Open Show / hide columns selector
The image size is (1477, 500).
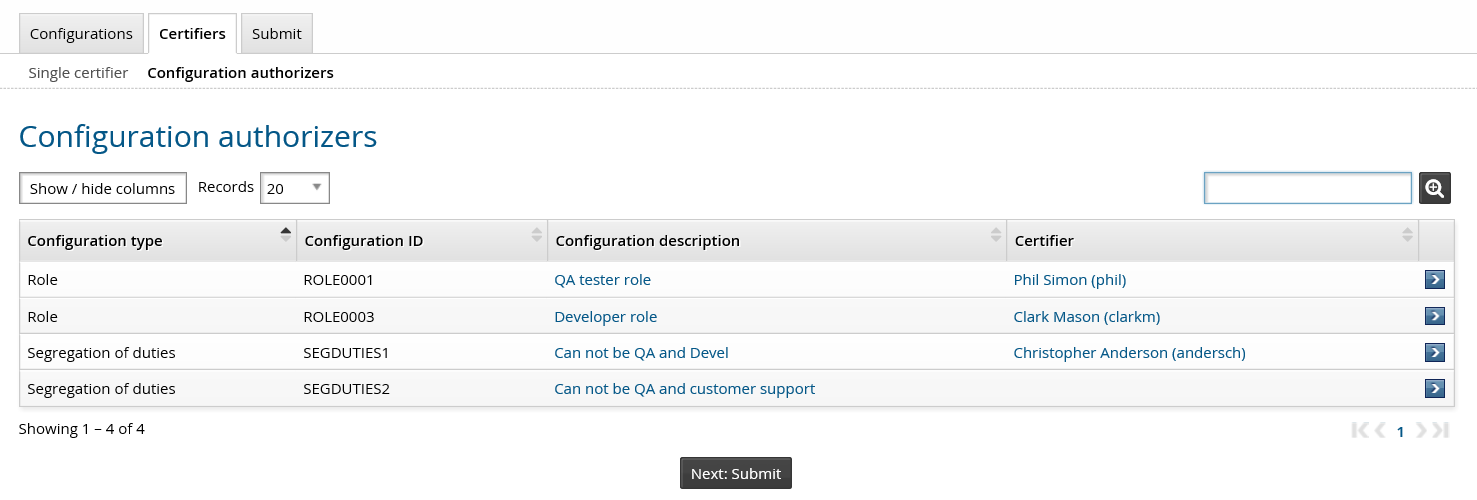[x=103, y=188]
